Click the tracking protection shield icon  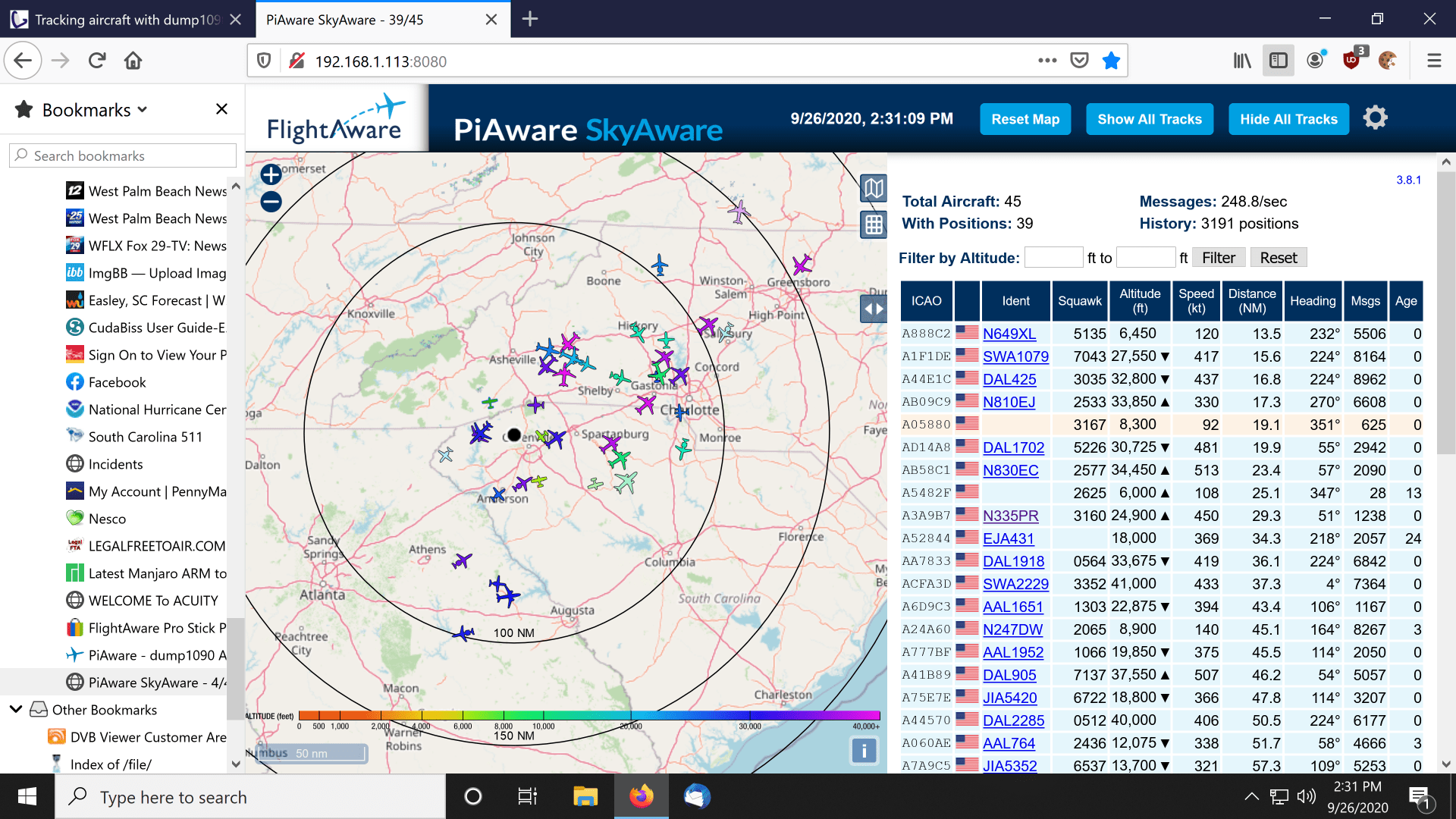click(264, 61)
